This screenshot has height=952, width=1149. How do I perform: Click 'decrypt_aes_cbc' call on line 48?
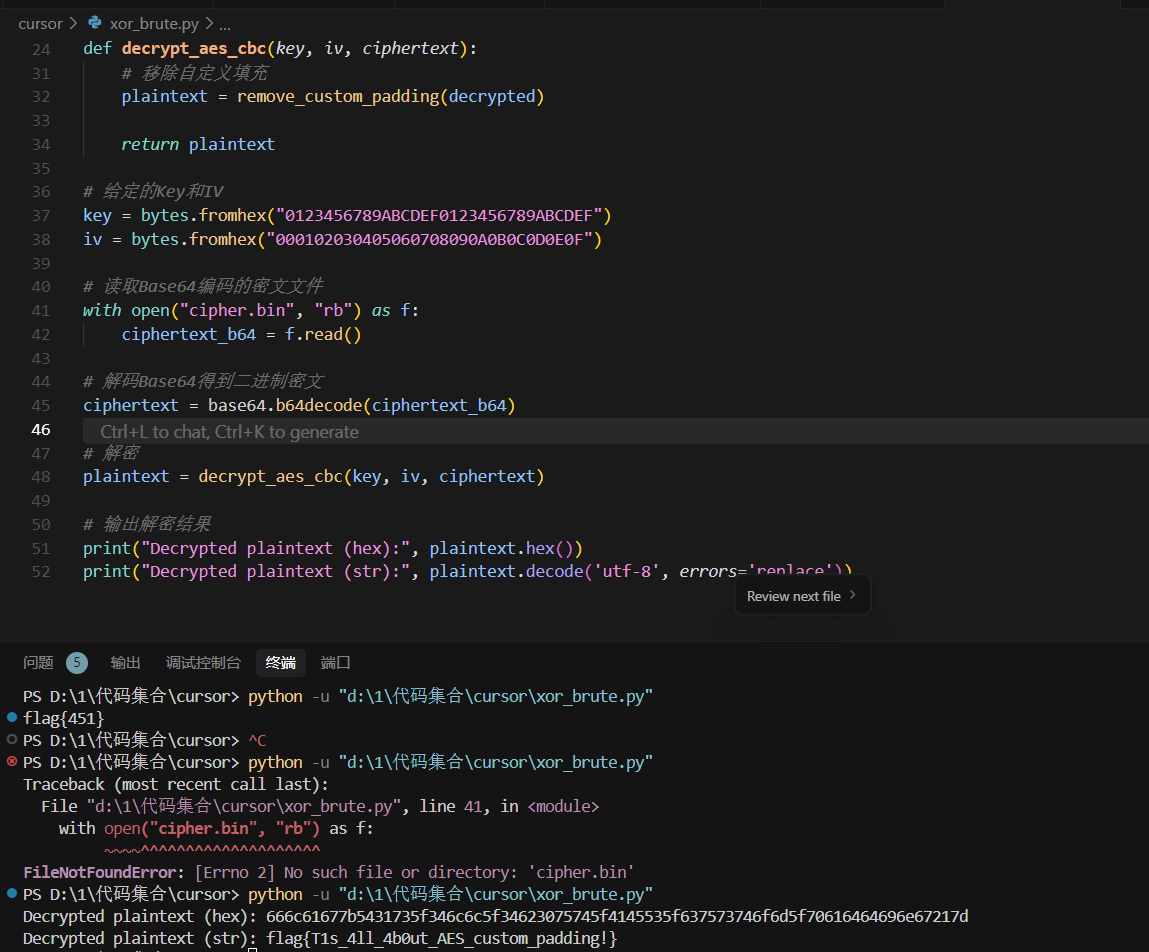(x=270, y=476)
